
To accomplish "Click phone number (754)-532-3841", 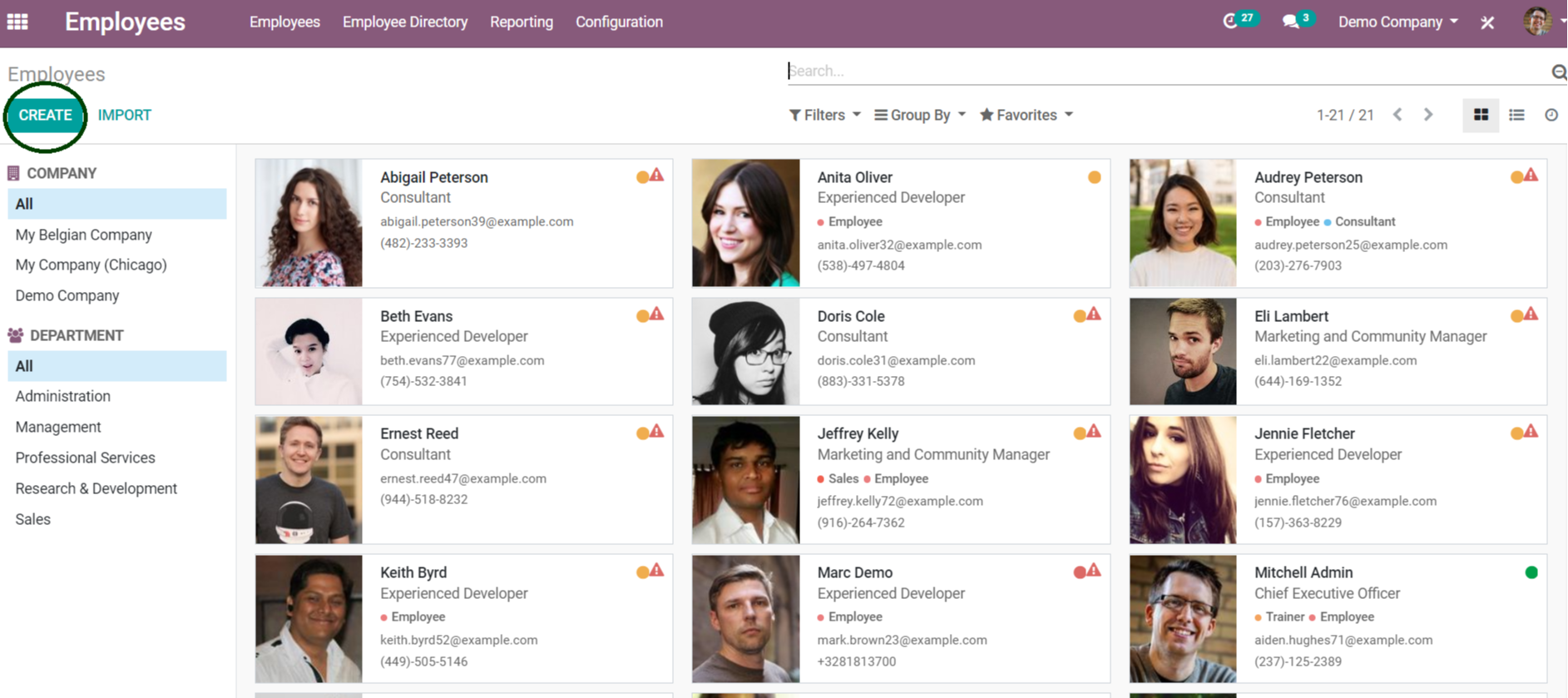I will 423,381.
